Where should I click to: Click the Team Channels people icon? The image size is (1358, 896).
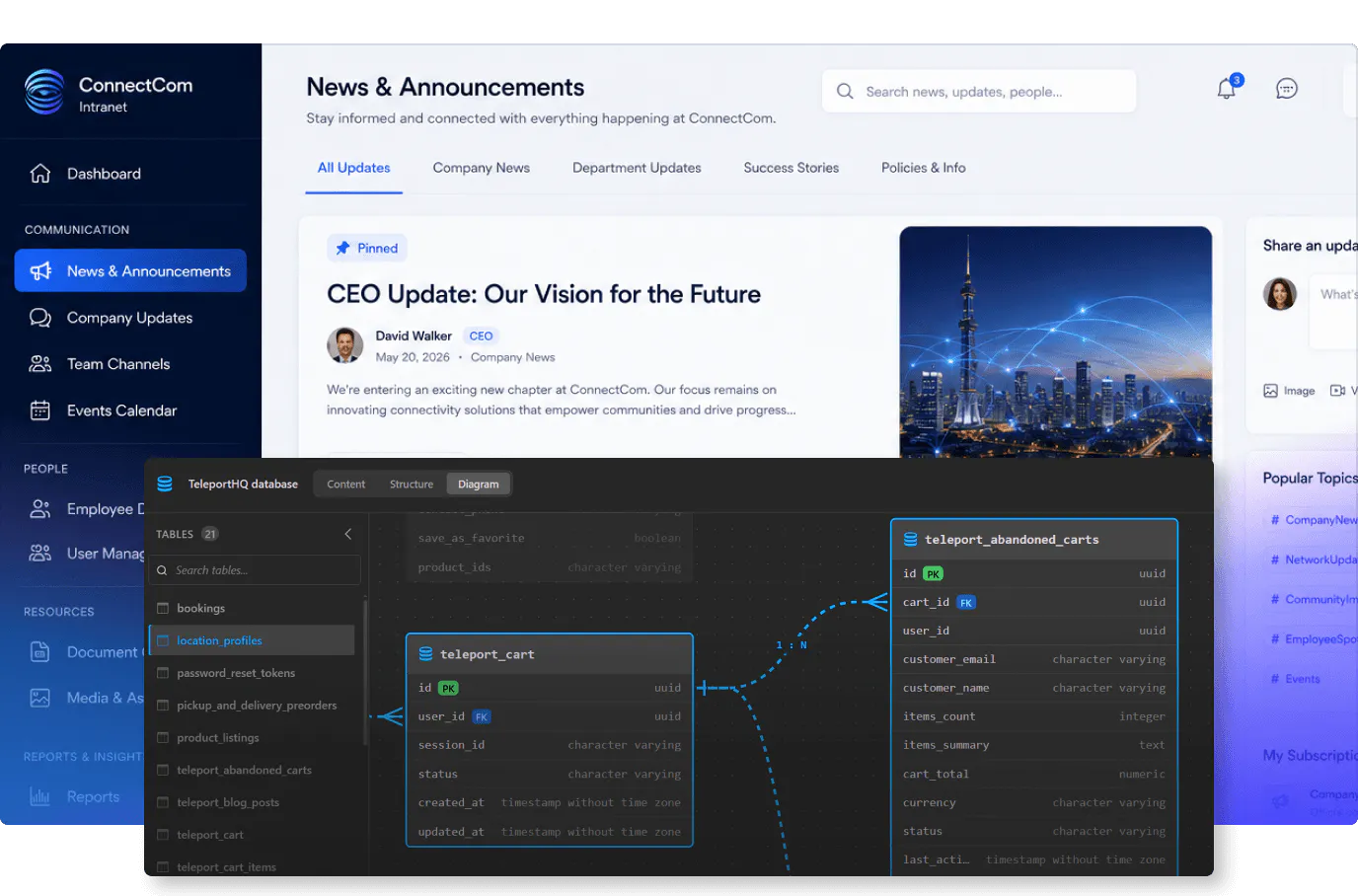coord(40,364)
